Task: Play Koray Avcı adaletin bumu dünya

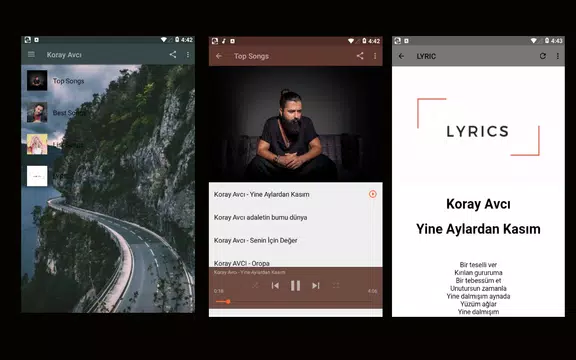Action: point(296,217)
